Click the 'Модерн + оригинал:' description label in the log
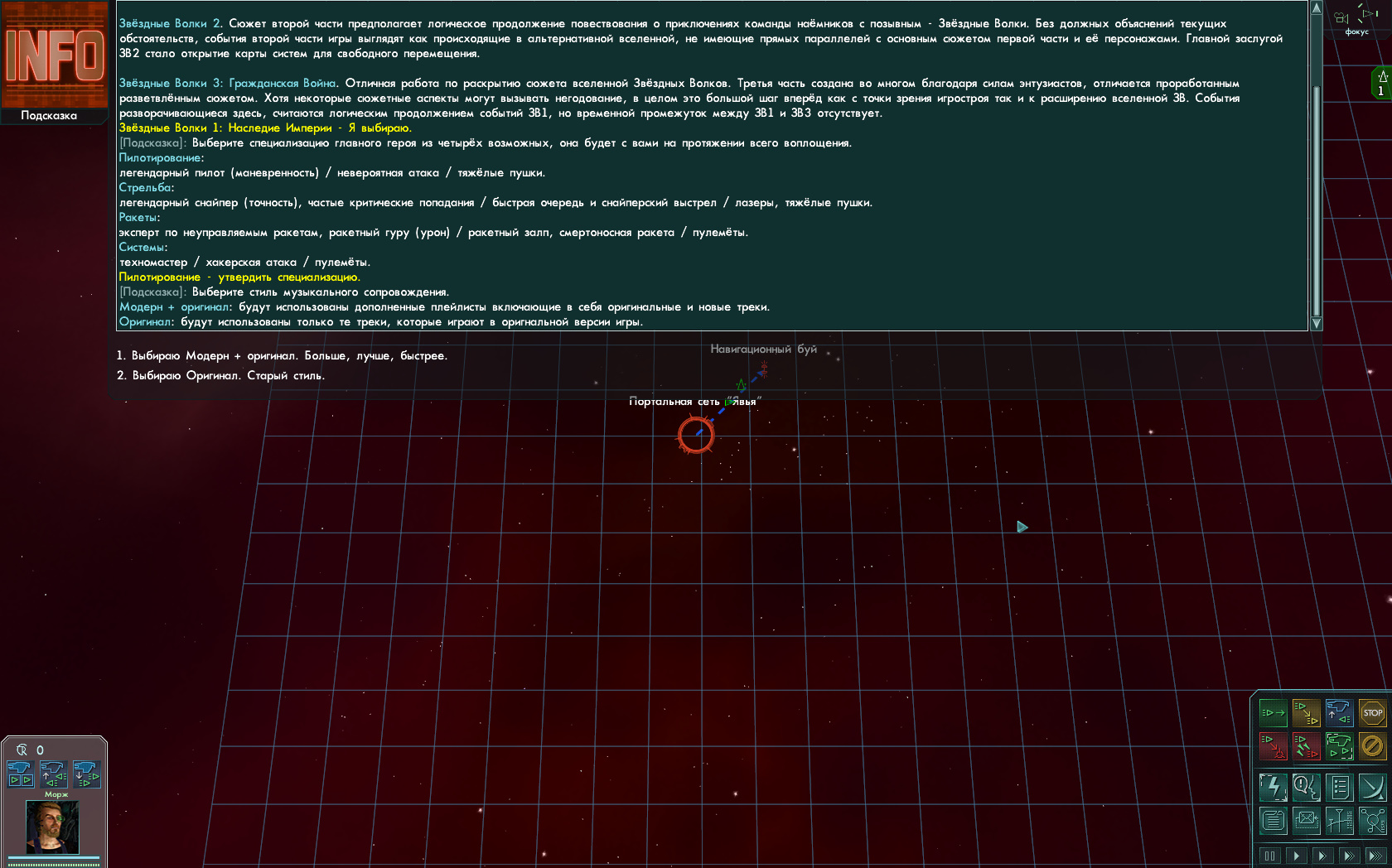Screen dimensions: 1392x868 [176, 307]
